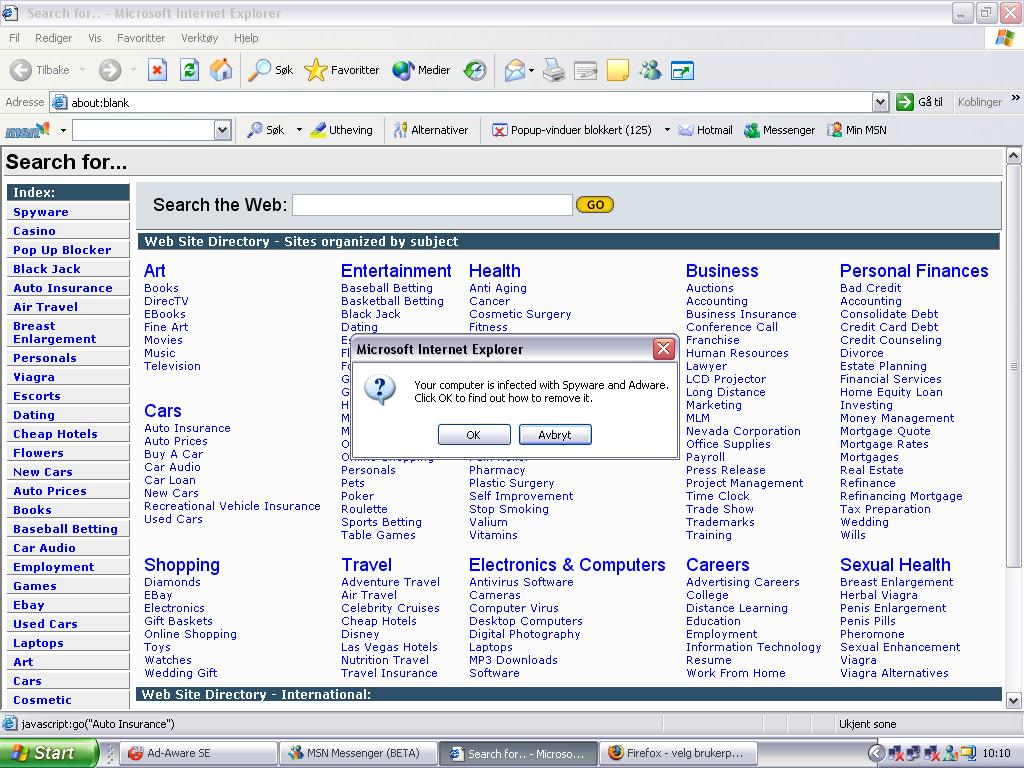Click the yellow GO search button
The height and width of the screenshot is (768, 1024).
click(595, 204)
